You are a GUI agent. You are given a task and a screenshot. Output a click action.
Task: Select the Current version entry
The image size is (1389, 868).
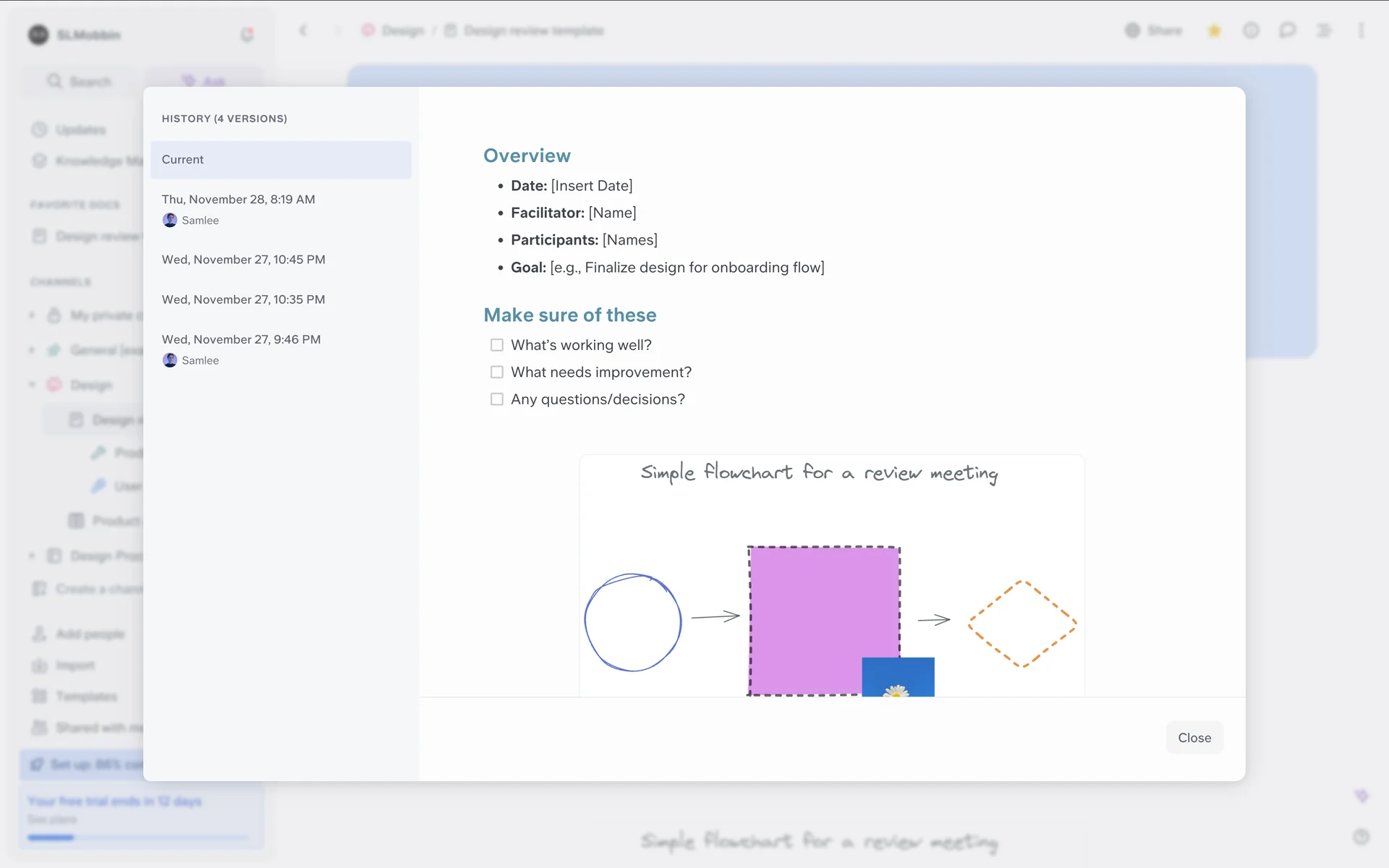[281, 159]
